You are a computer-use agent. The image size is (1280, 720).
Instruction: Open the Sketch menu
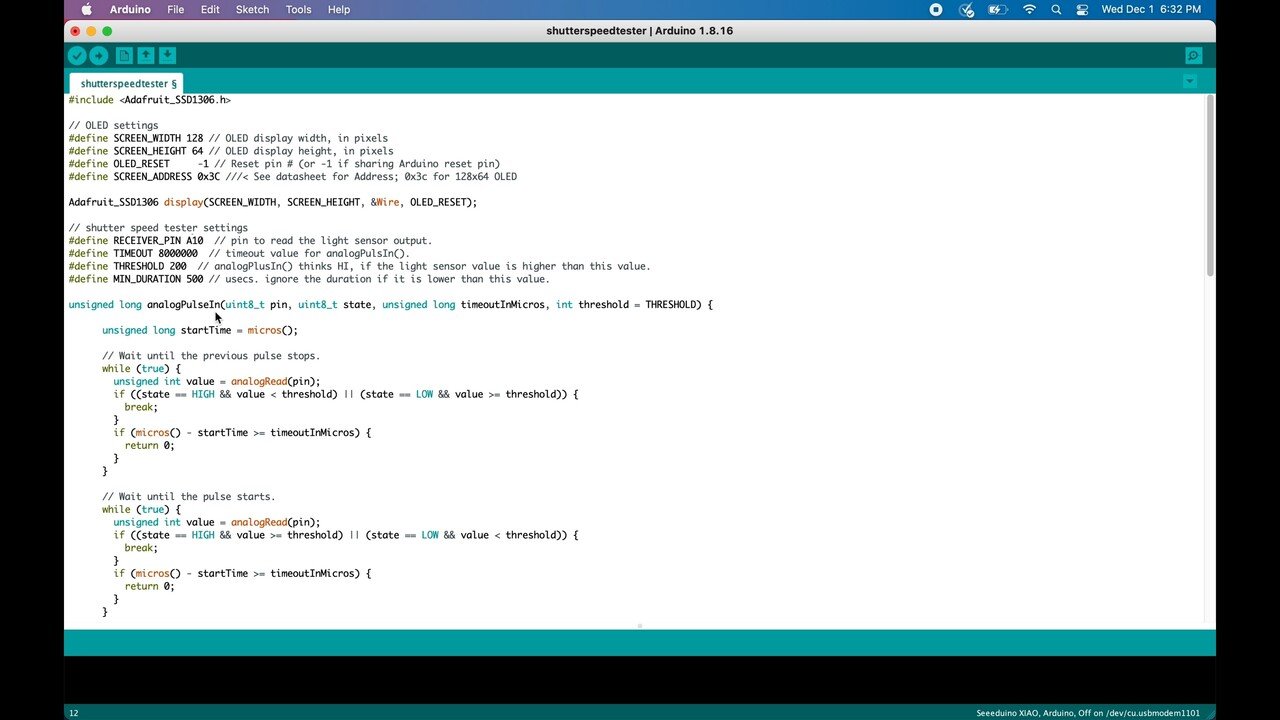pos(252,9)
